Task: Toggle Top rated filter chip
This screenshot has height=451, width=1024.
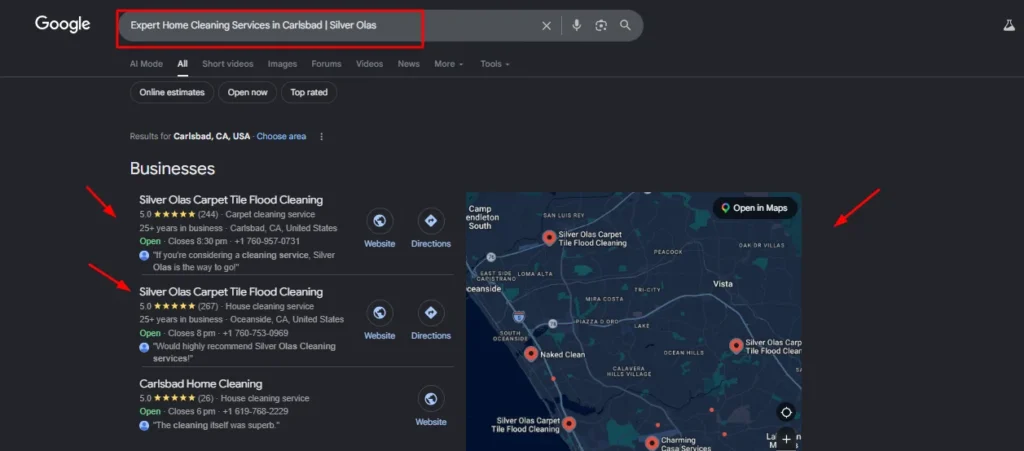Action: [309, 93]
